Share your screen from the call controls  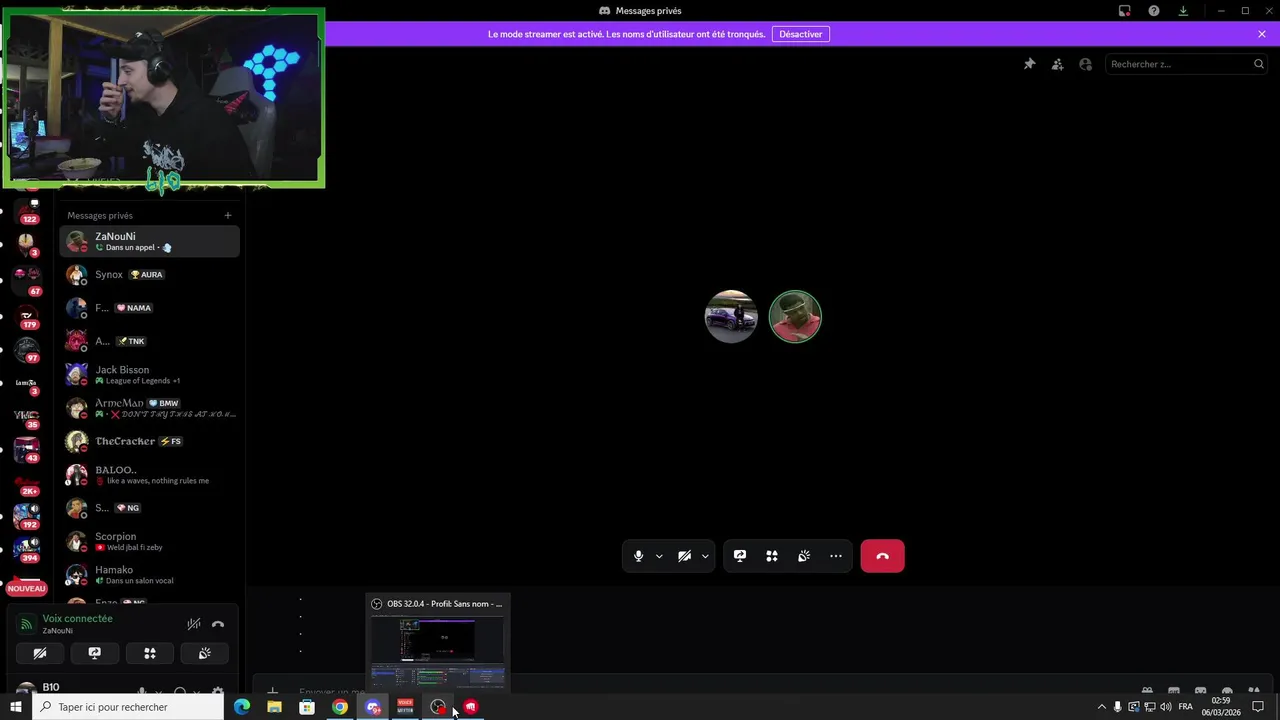pos(740,556)
